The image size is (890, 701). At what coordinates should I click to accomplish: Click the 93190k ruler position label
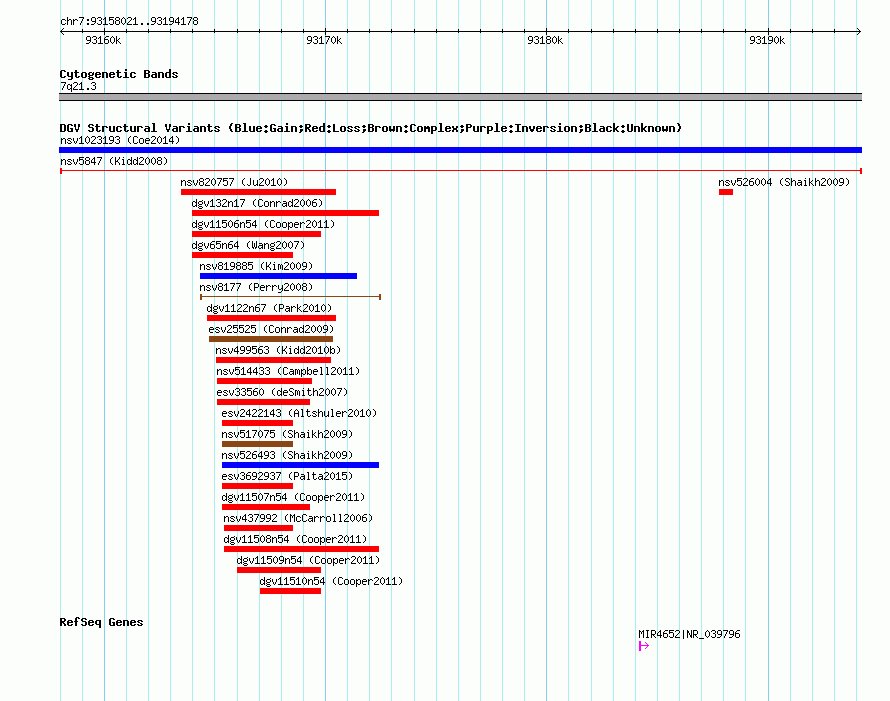pos(767,40)
